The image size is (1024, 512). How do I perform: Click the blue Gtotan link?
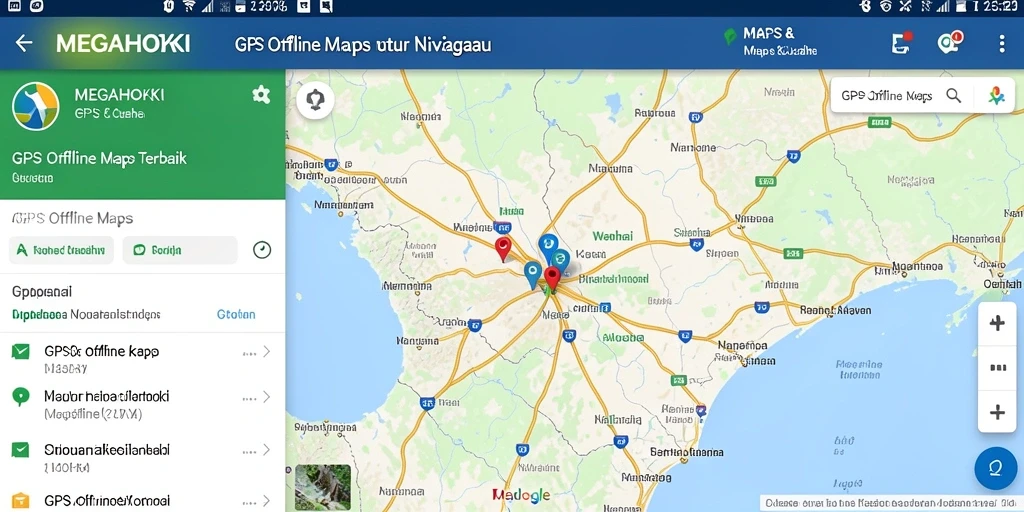[236, 314]
